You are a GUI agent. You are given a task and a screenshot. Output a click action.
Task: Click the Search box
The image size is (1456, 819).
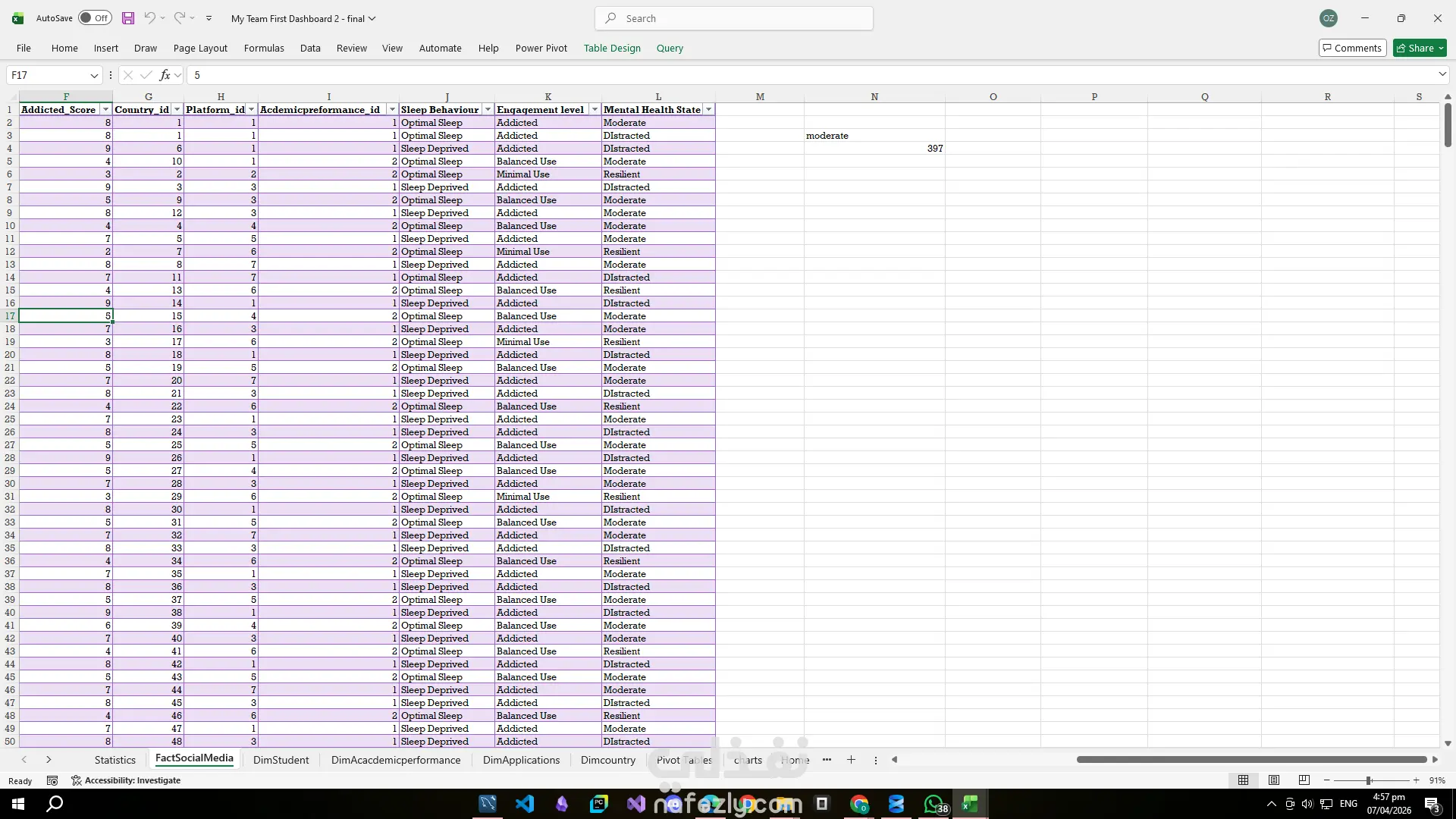[x=734, y=18]
